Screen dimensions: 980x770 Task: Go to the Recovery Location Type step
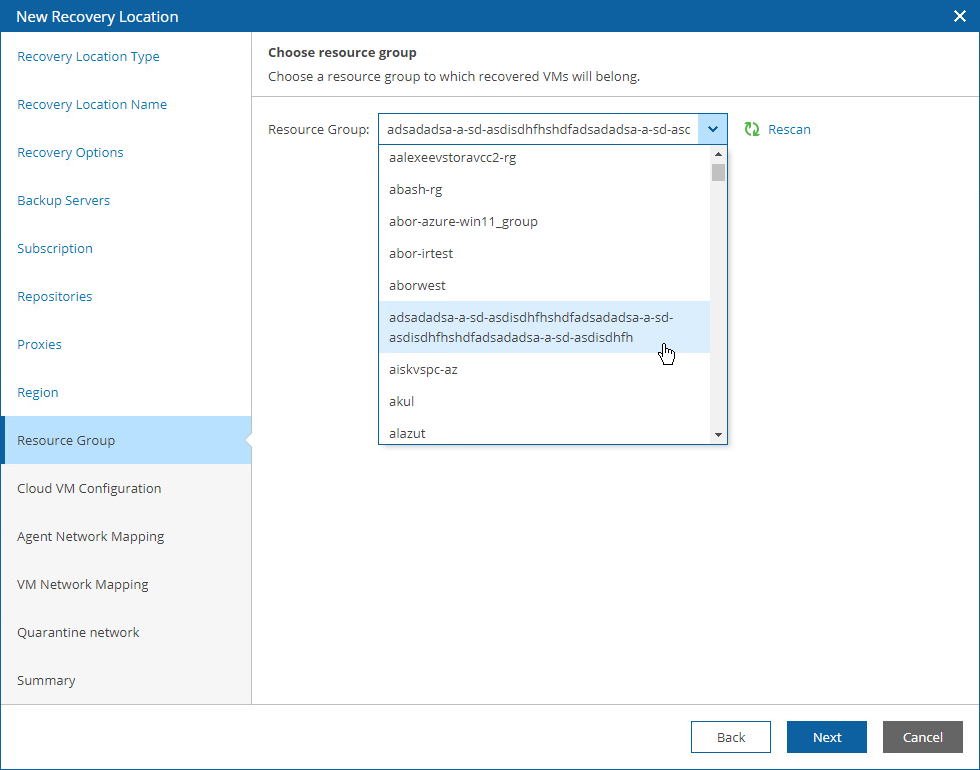click(x=88, y=57)
